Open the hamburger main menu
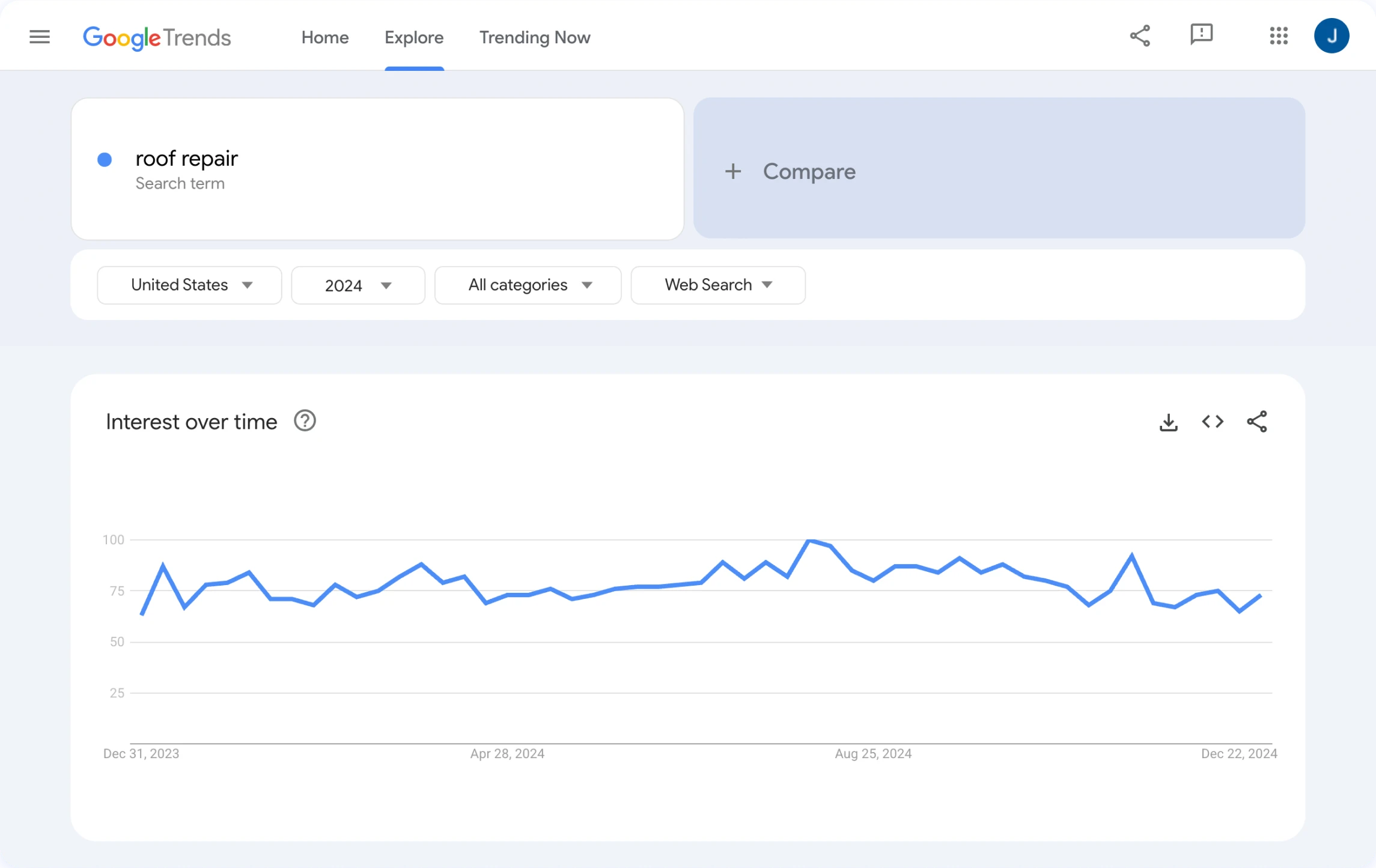Screen dimensions: 1376x868 [40, 37]
